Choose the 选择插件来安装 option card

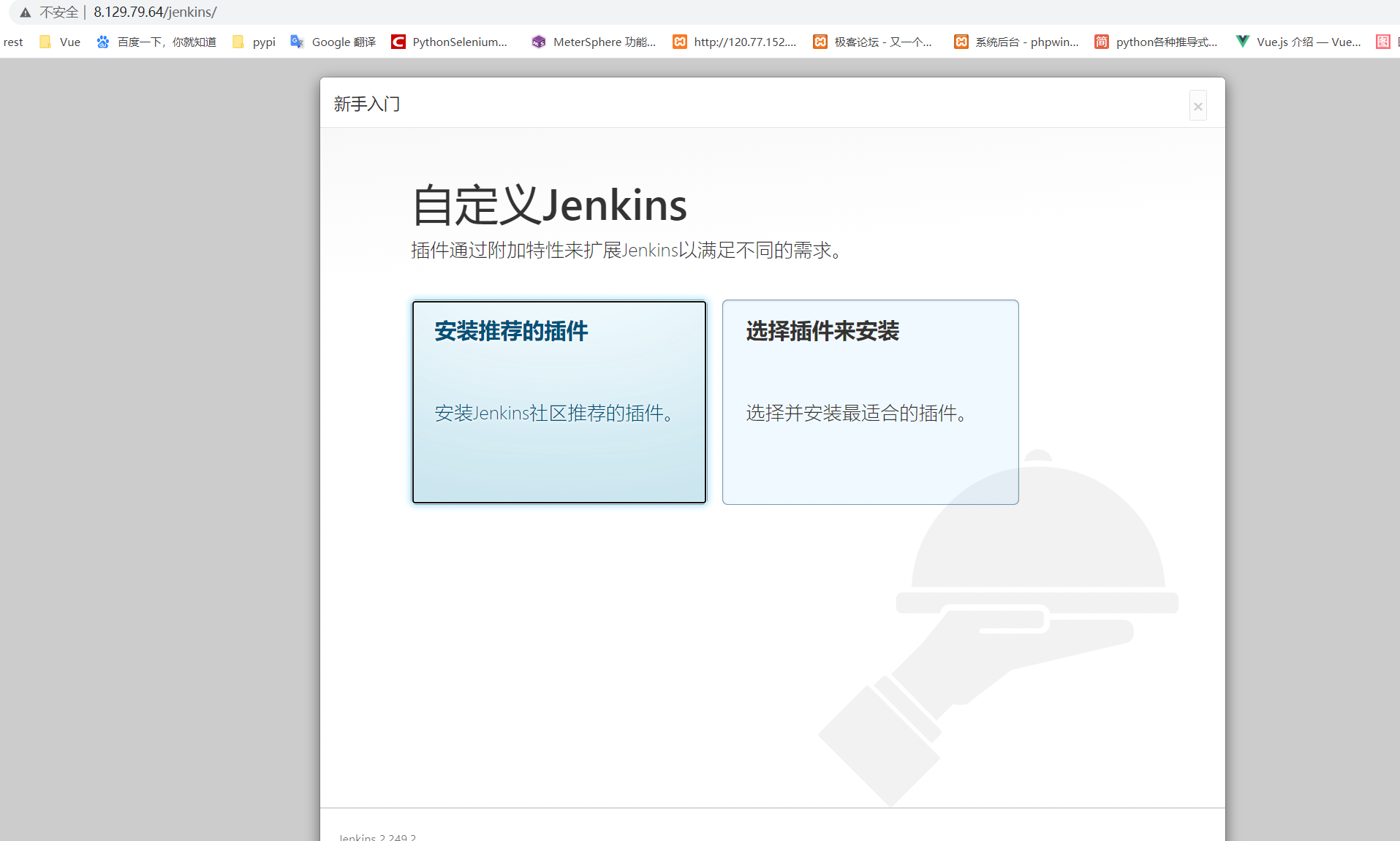[x=870, y=402]
